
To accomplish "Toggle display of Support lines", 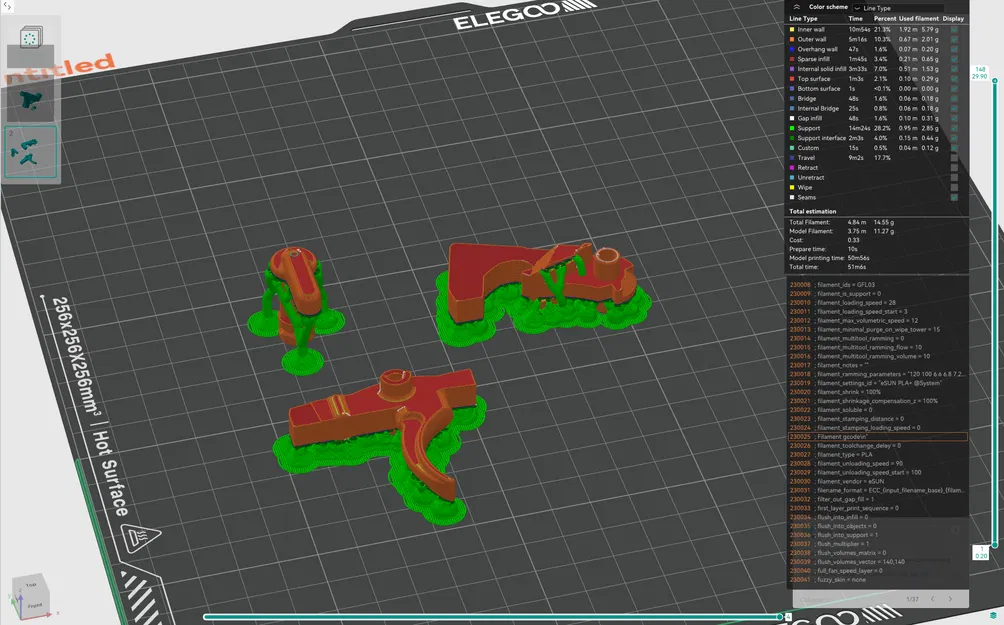I will [x=954, y=128].
